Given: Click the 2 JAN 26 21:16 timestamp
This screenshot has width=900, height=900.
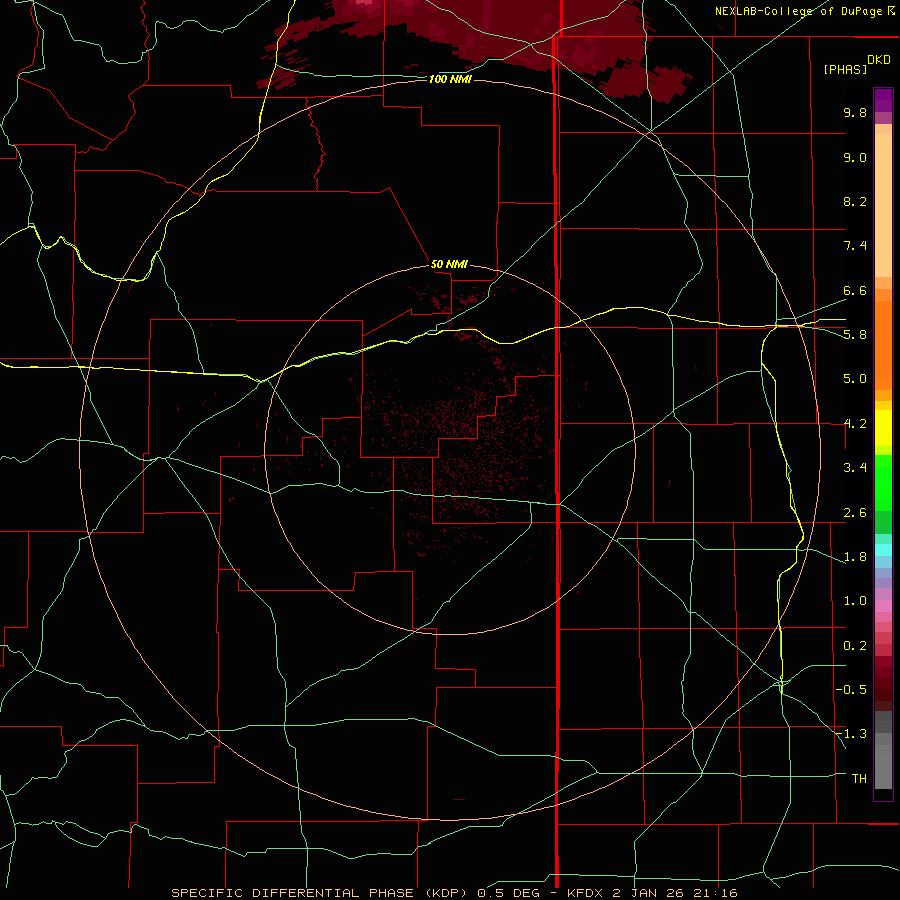Looking at the screenshot, I should (674, 893).
